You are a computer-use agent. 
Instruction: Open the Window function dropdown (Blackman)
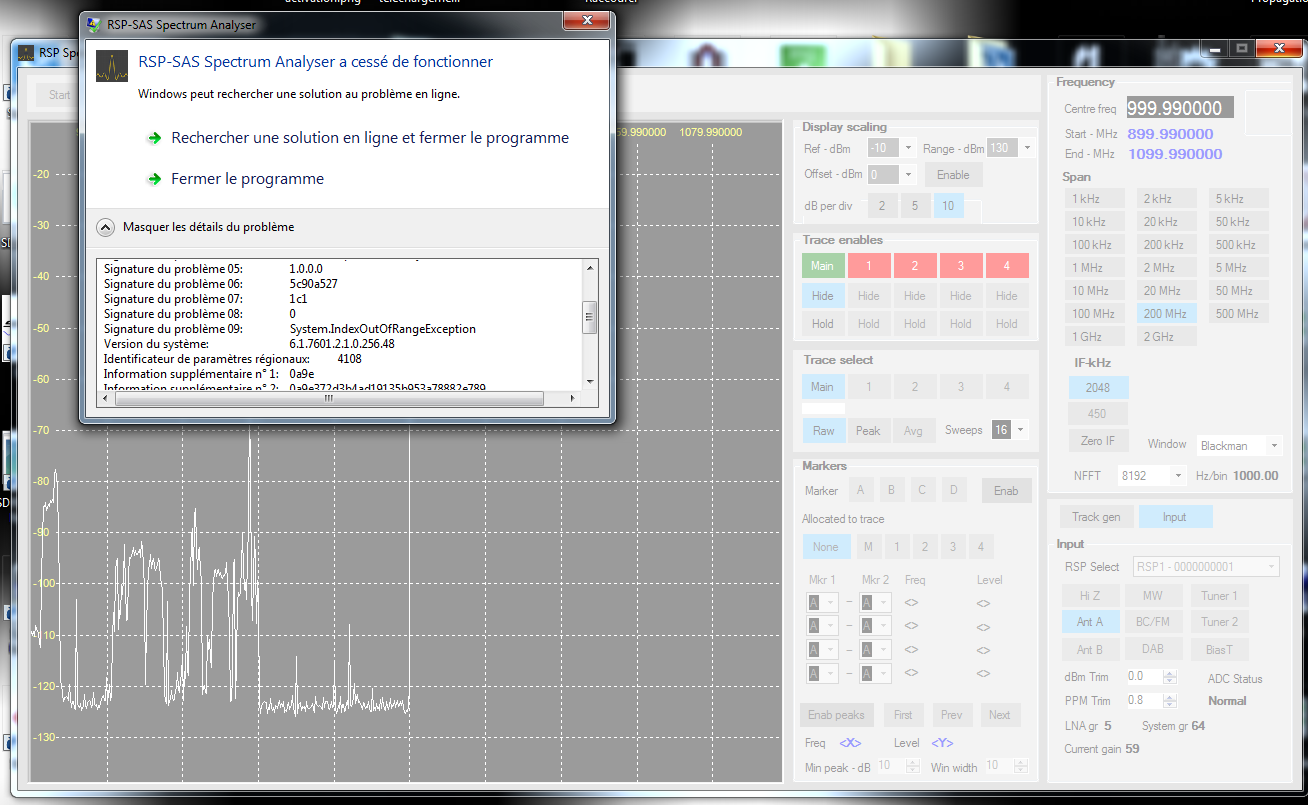coord(1239,445)
